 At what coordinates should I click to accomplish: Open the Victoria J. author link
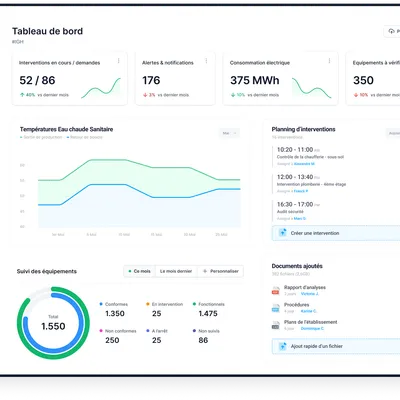(310, 294)
